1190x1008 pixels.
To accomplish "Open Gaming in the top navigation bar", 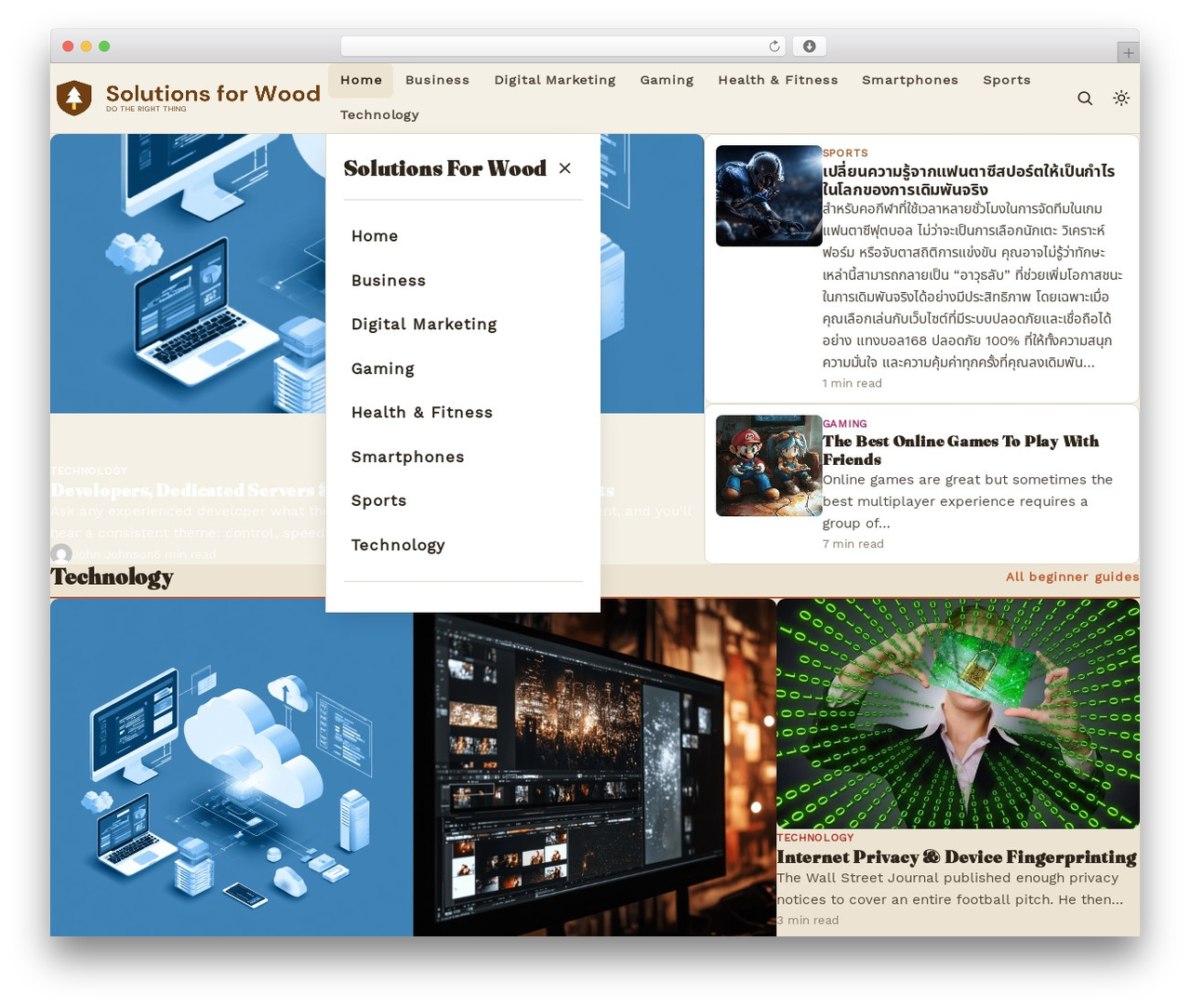I will (667, 80).
